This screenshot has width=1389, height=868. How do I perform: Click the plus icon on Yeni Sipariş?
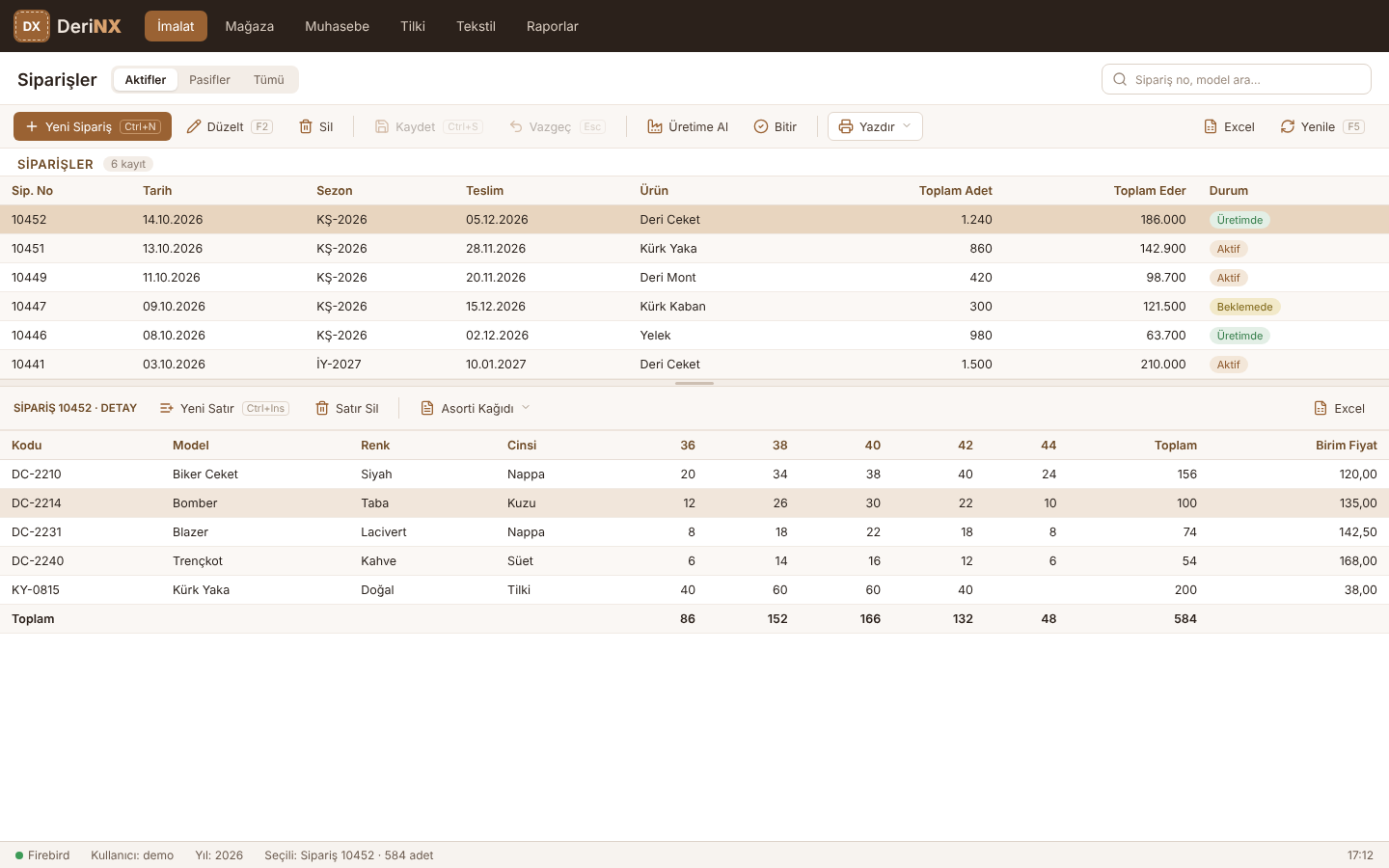coord(32,126)
